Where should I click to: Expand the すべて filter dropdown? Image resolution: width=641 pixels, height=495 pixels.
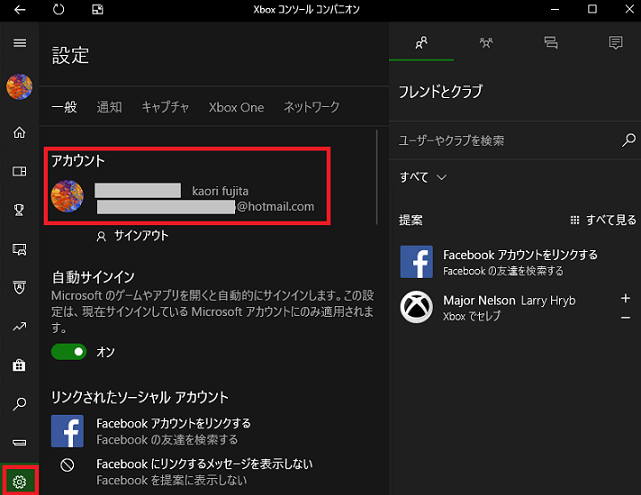click(x=423, y=177)
